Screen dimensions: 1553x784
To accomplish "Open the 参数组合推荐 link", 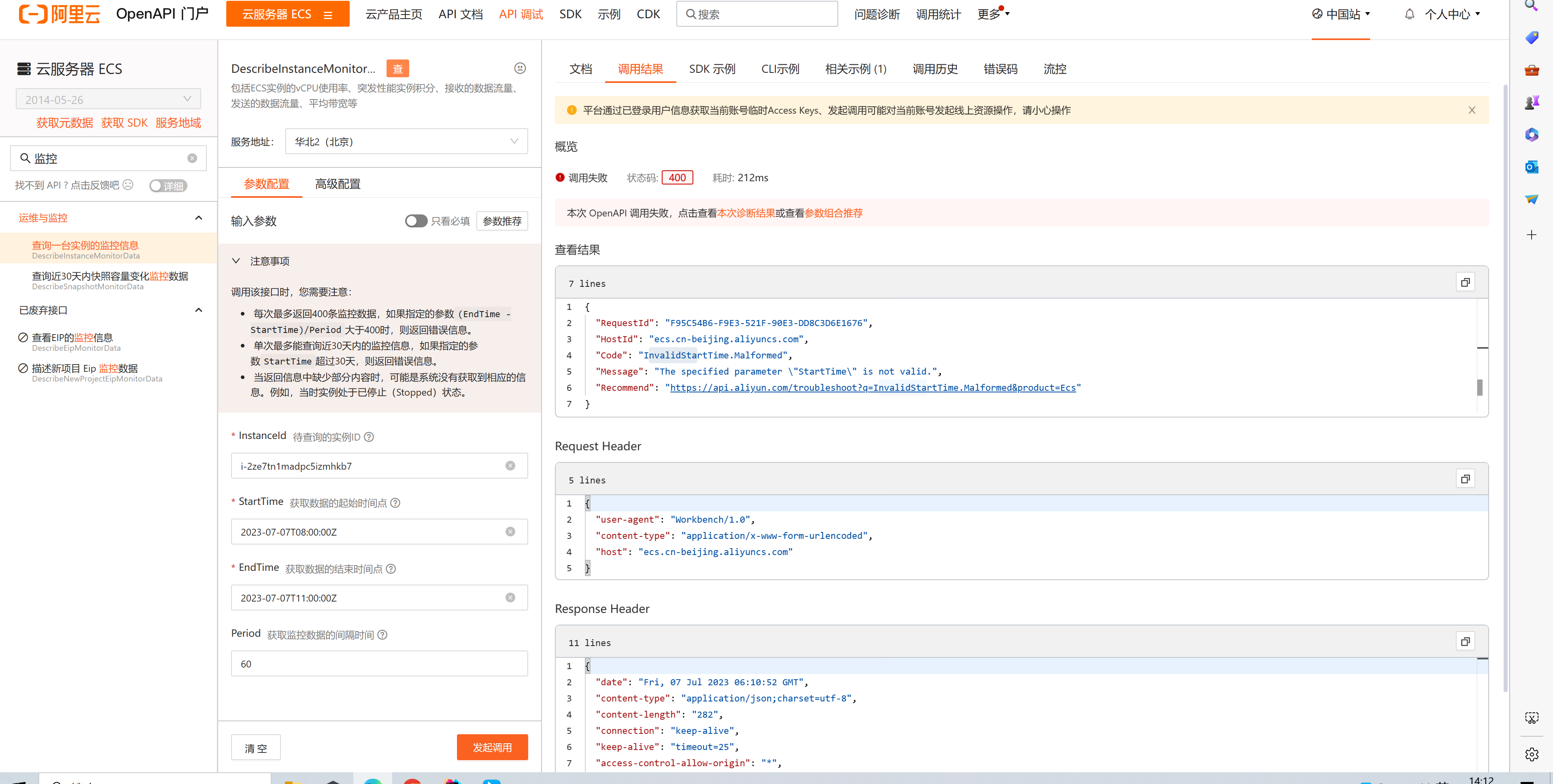I will tap(833, 213).
